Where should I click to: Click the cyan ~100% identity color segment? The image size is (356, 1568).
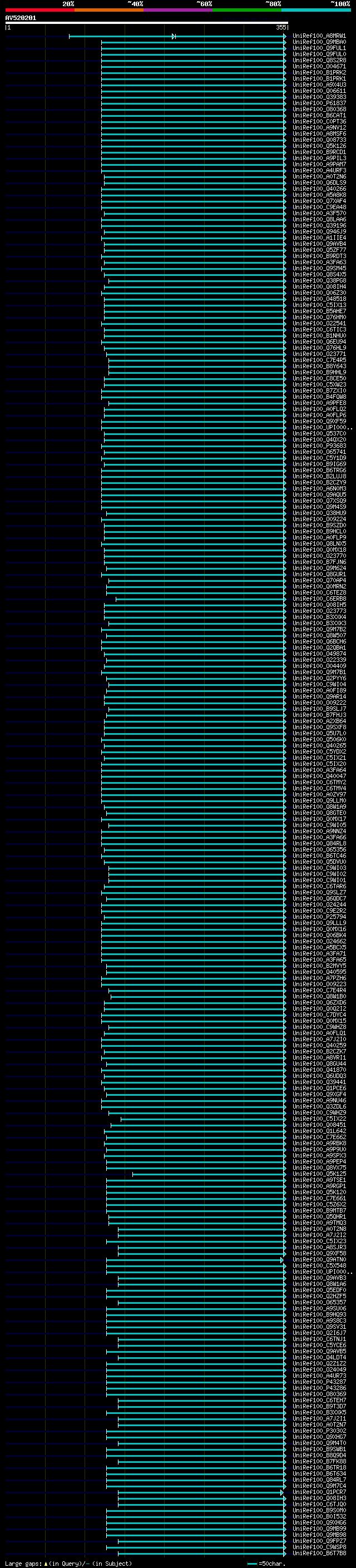coord(317,10)
